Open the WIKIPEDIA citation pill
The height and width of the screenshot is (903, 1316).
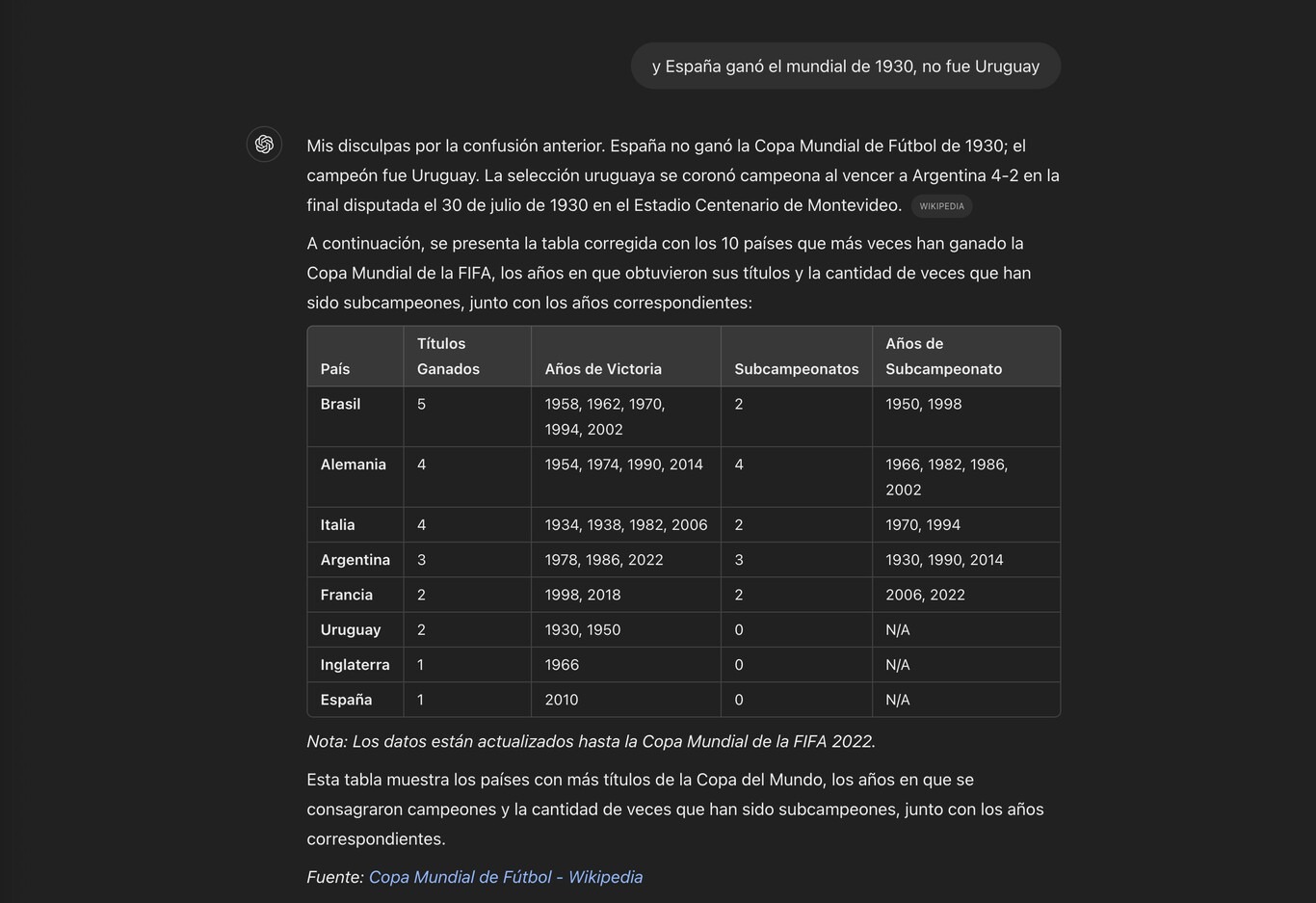[x=941, y=206]
